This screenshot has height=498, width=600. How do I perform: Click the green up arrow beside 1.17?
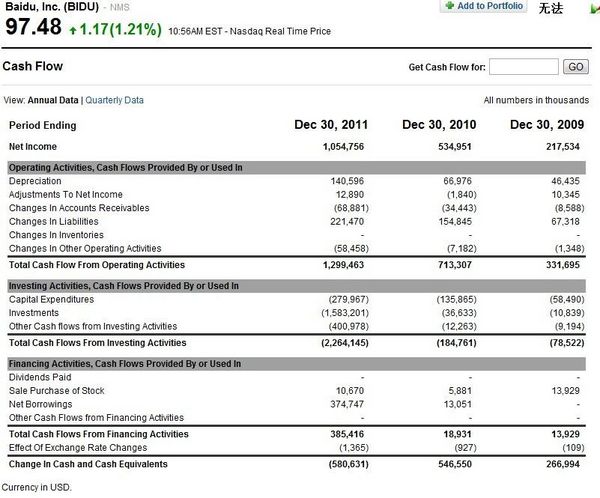(x=73, y=30)
